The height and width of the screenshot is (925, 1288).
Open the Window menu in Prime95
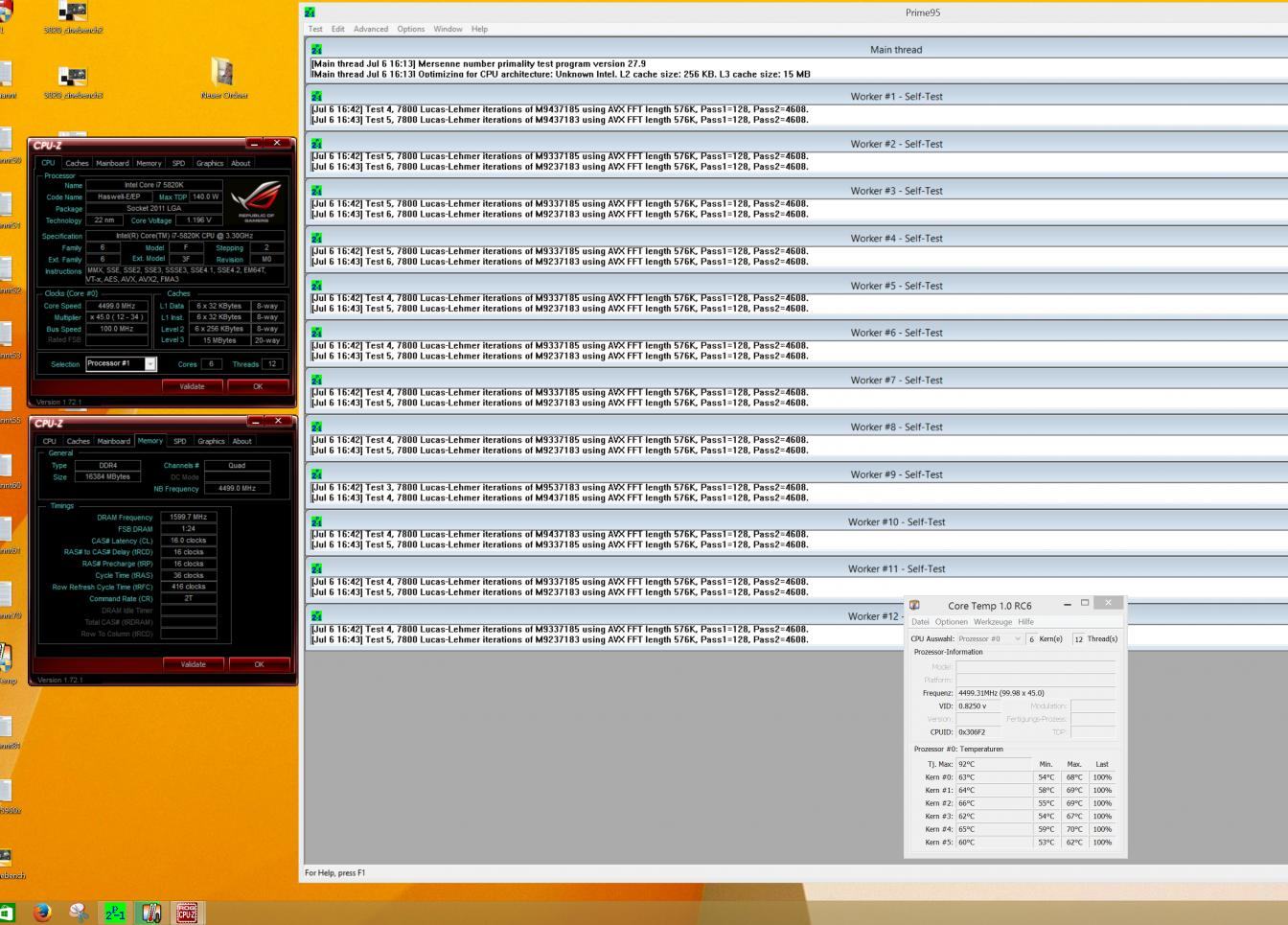point(448,29)
